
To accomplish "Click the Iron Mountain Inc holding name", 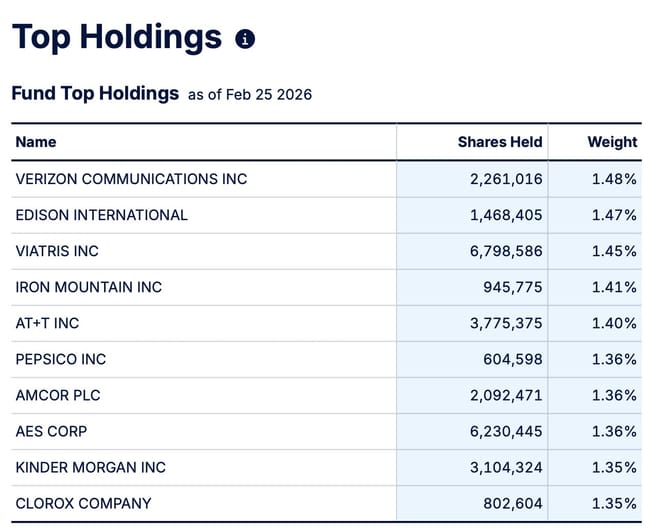I will click(88, 287).
